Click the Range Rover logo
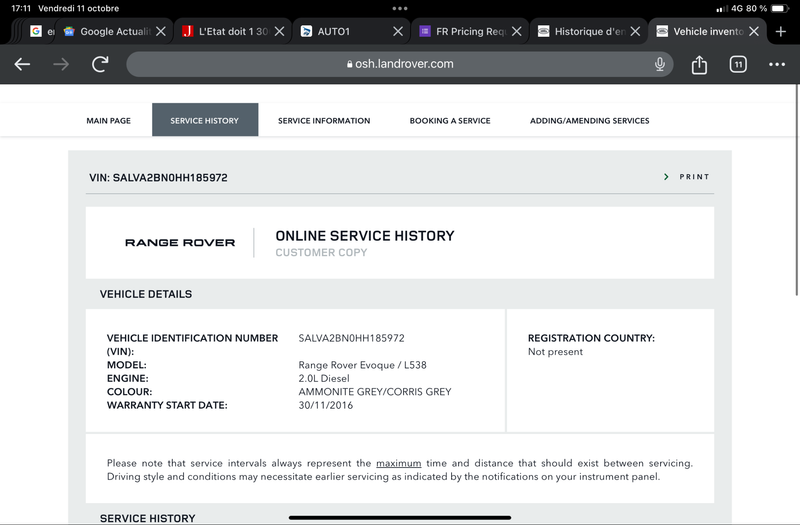Image resolution: width=800 pixels, height=525 pixels. click(180, 243)
